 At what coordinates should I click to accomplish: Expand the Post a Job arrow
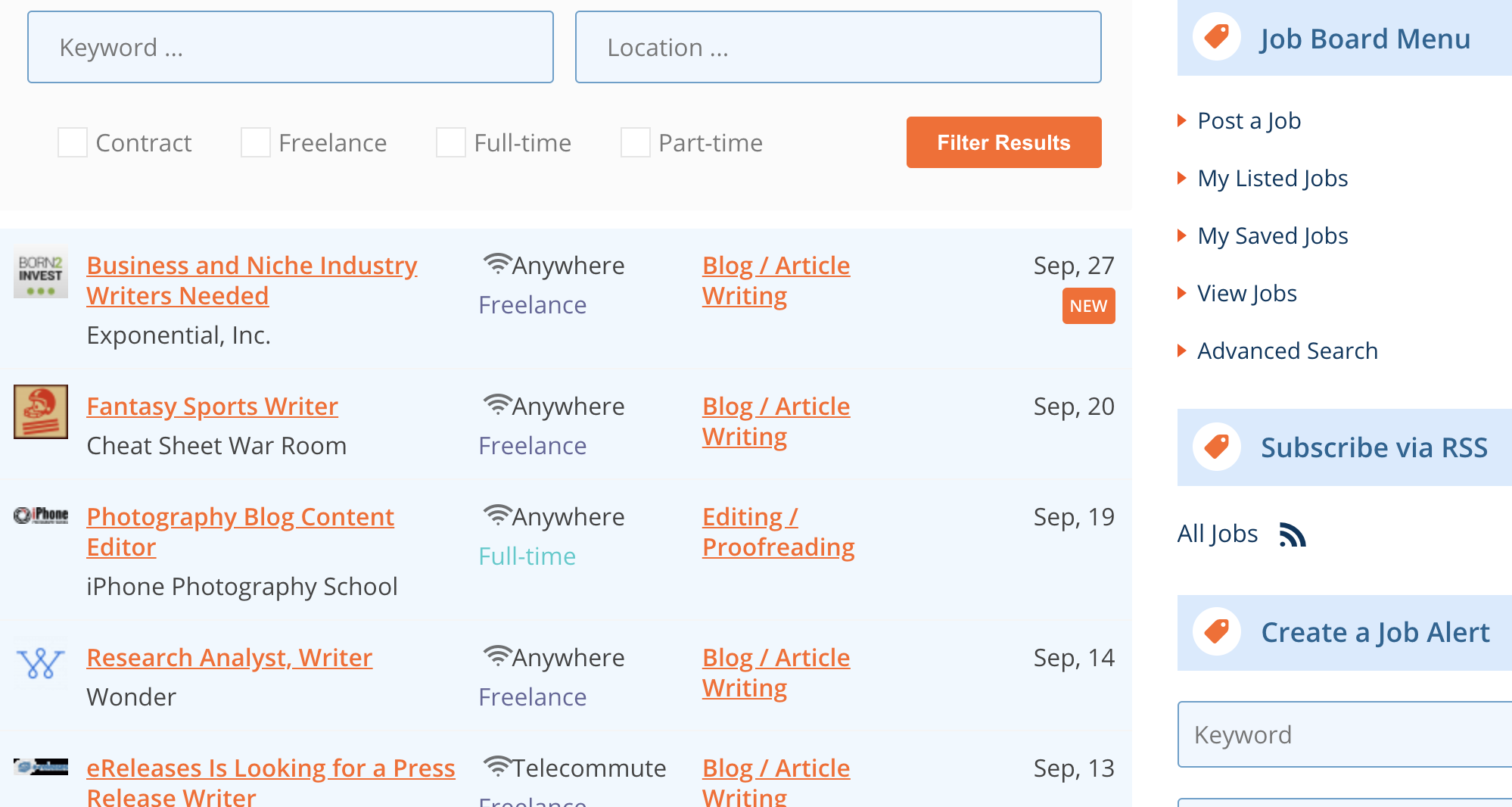[1181, 120]
